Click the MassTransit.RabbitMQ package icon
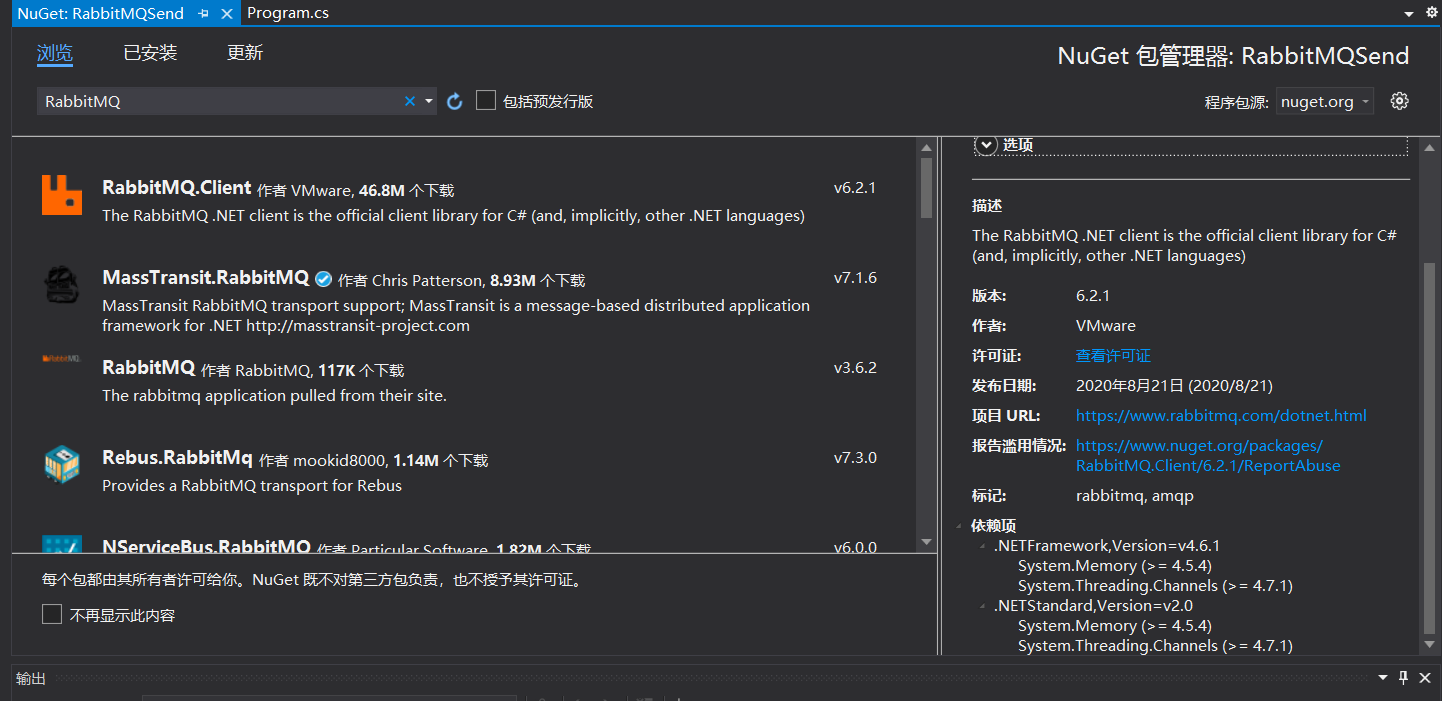This screenshot has width=1442, height=701. coord(62,285)
